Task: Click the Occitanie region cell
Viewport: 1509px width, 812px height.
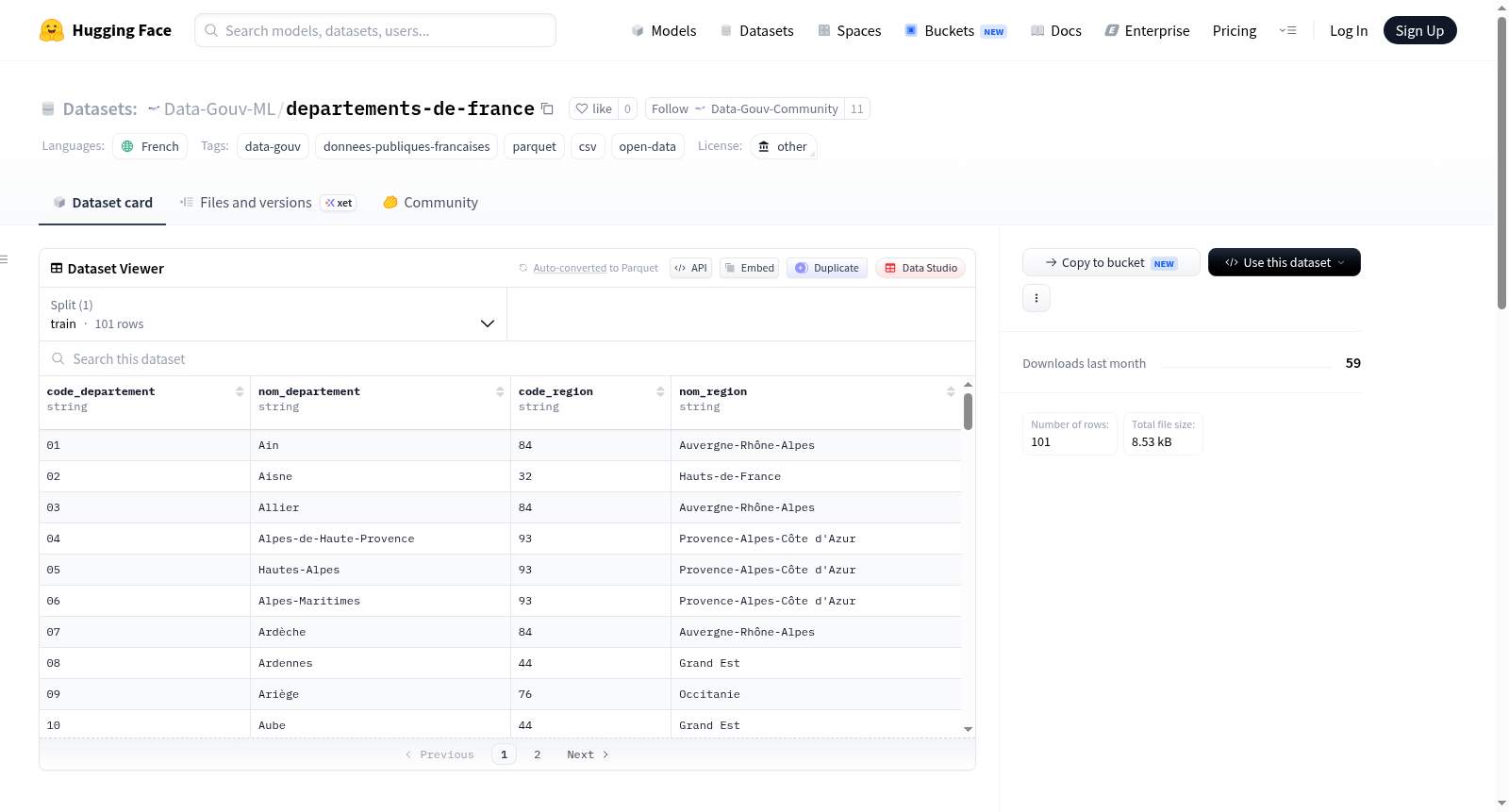Action: 816,694
